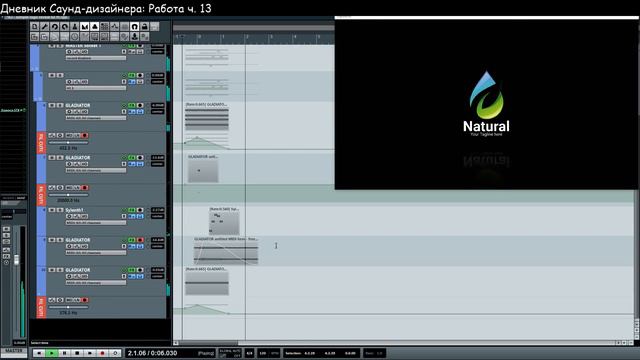Screen dimensions: 640x360
Task: Open the Sylenth1 track input dropdown
Action: click(x=96, y=223)
